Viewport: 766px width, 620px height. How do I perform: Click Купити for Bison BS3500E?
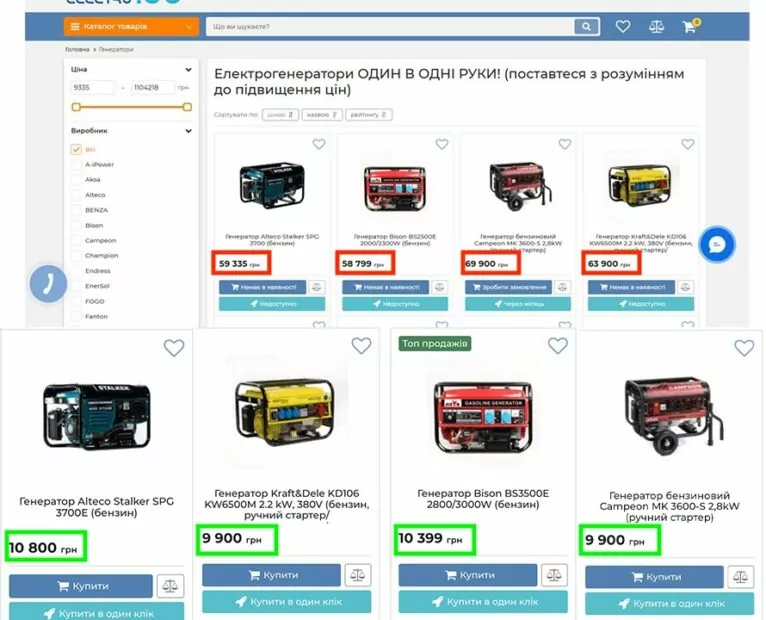(x=468, y=575)
